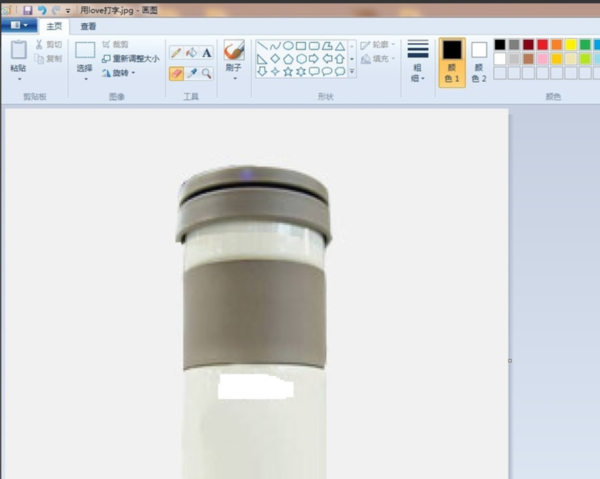Click the Copy (复制) button
Image resolution: width=600 pixels, height=479 pixels.
[x=49, y=59]
